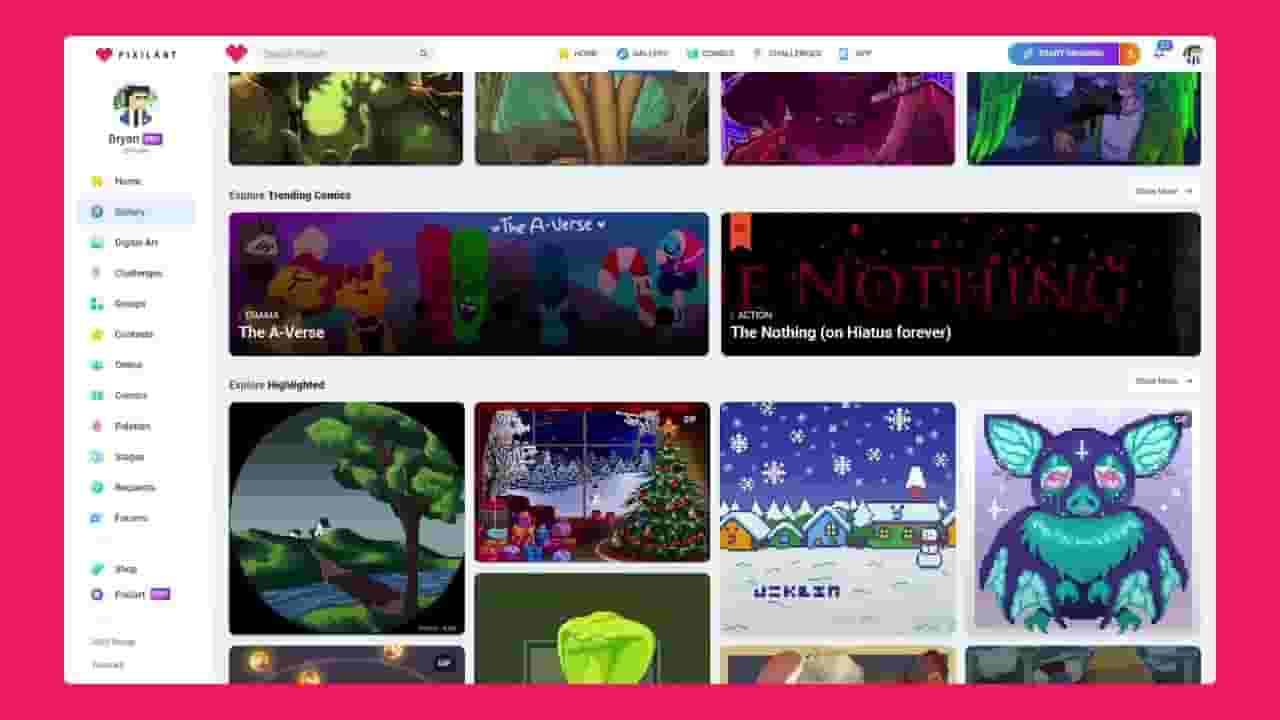1280x720 pixels.
Task: Open The A-Verse comic banner
Action: click(x=468, y=284)
